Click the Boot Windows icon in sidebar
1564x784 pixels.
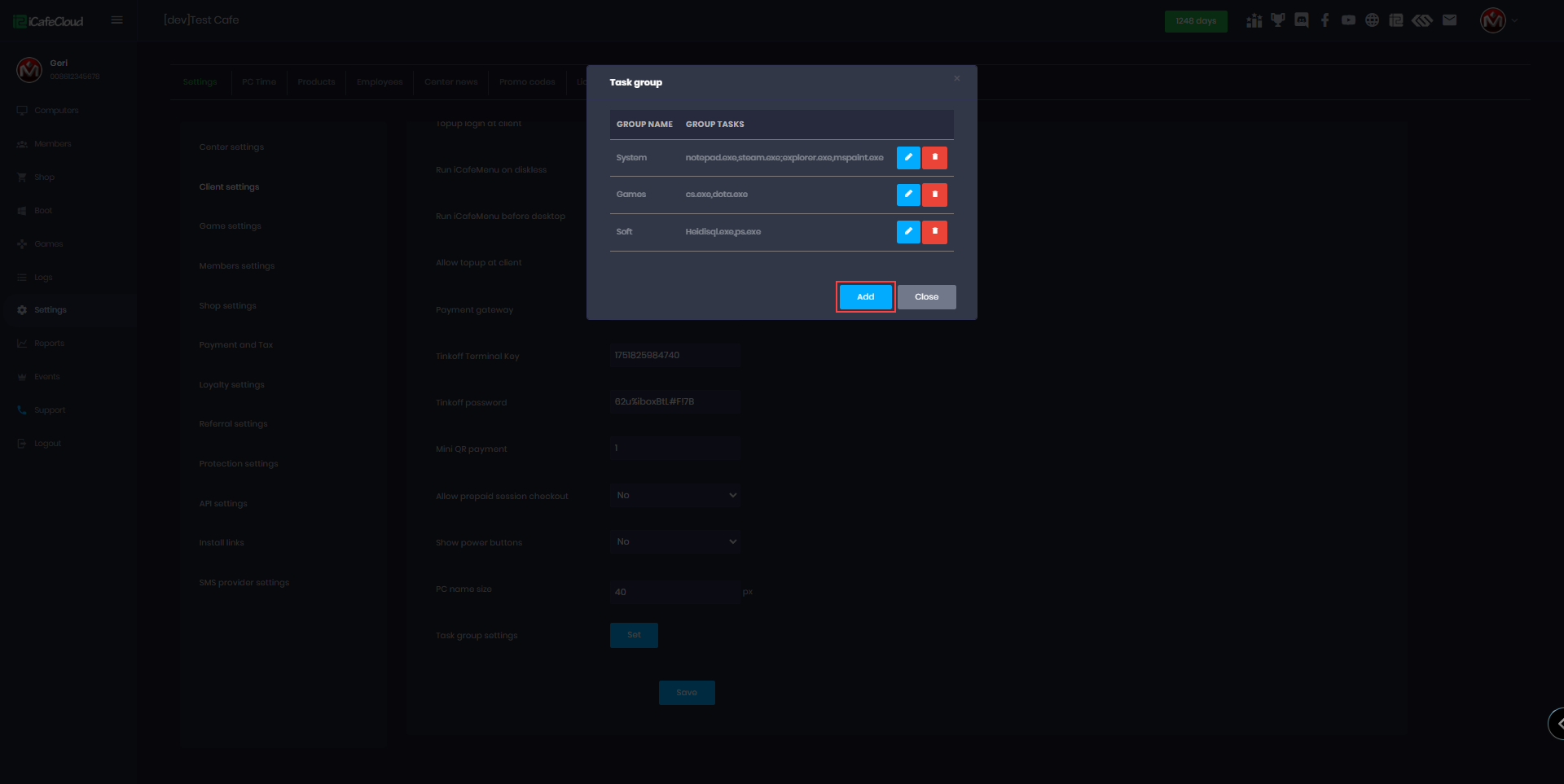pyautogui.click(x=22, y=211)
